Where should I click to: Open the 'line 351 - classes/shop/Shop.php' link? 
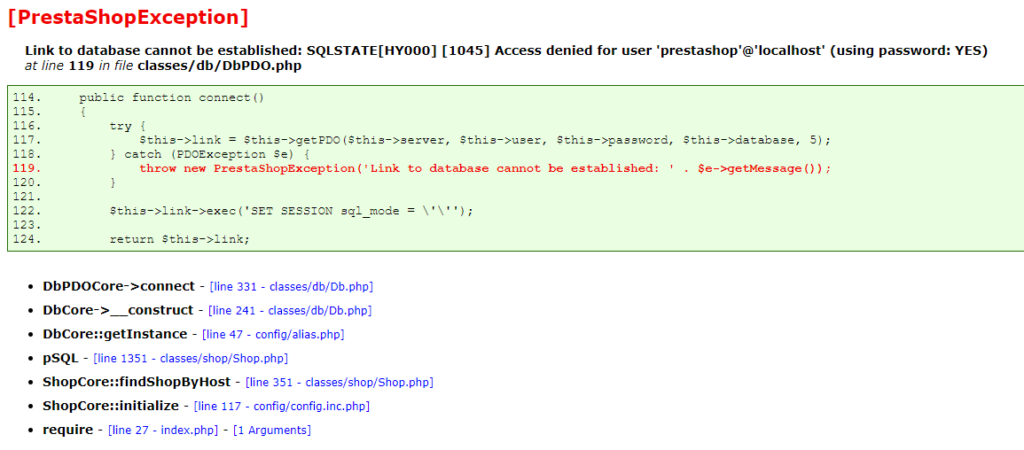coord(339,382)
